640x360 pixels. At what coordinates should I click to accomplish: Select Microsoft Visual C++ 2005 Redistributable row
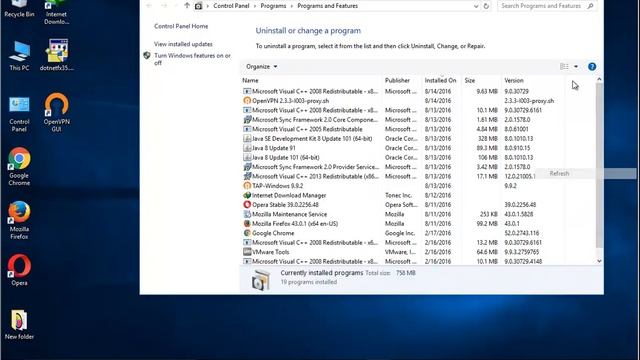(402, 129)
